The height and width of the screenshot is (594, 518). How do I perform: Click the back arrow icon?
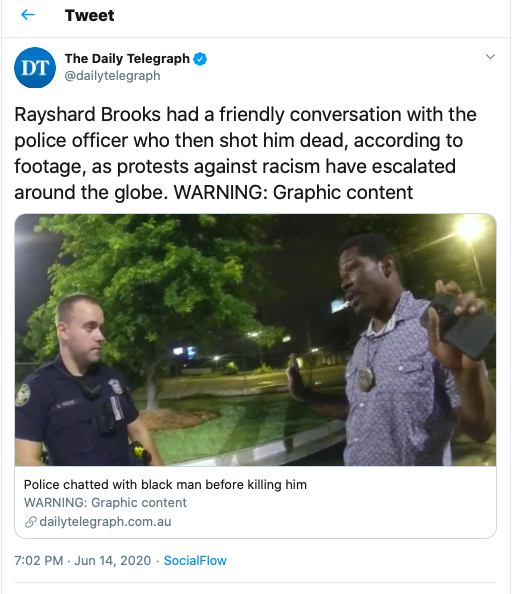(28, 15)
